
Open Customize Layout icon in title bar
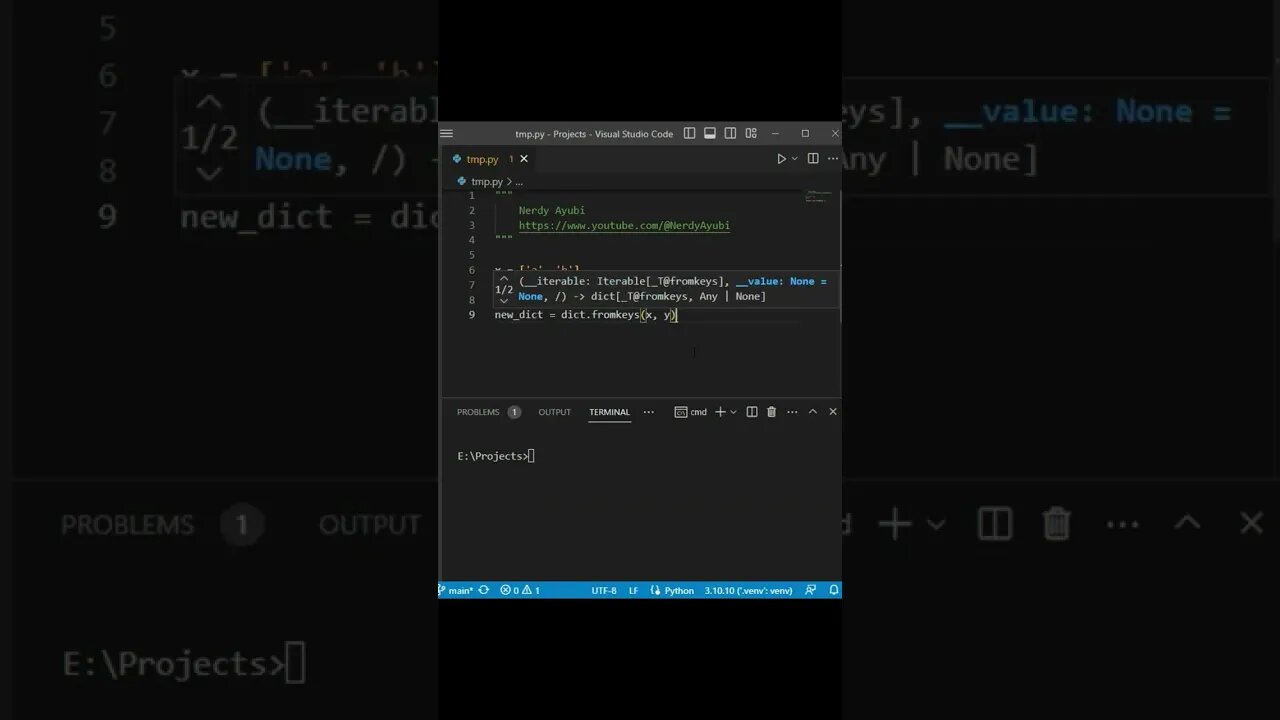[x=751, y=133]
